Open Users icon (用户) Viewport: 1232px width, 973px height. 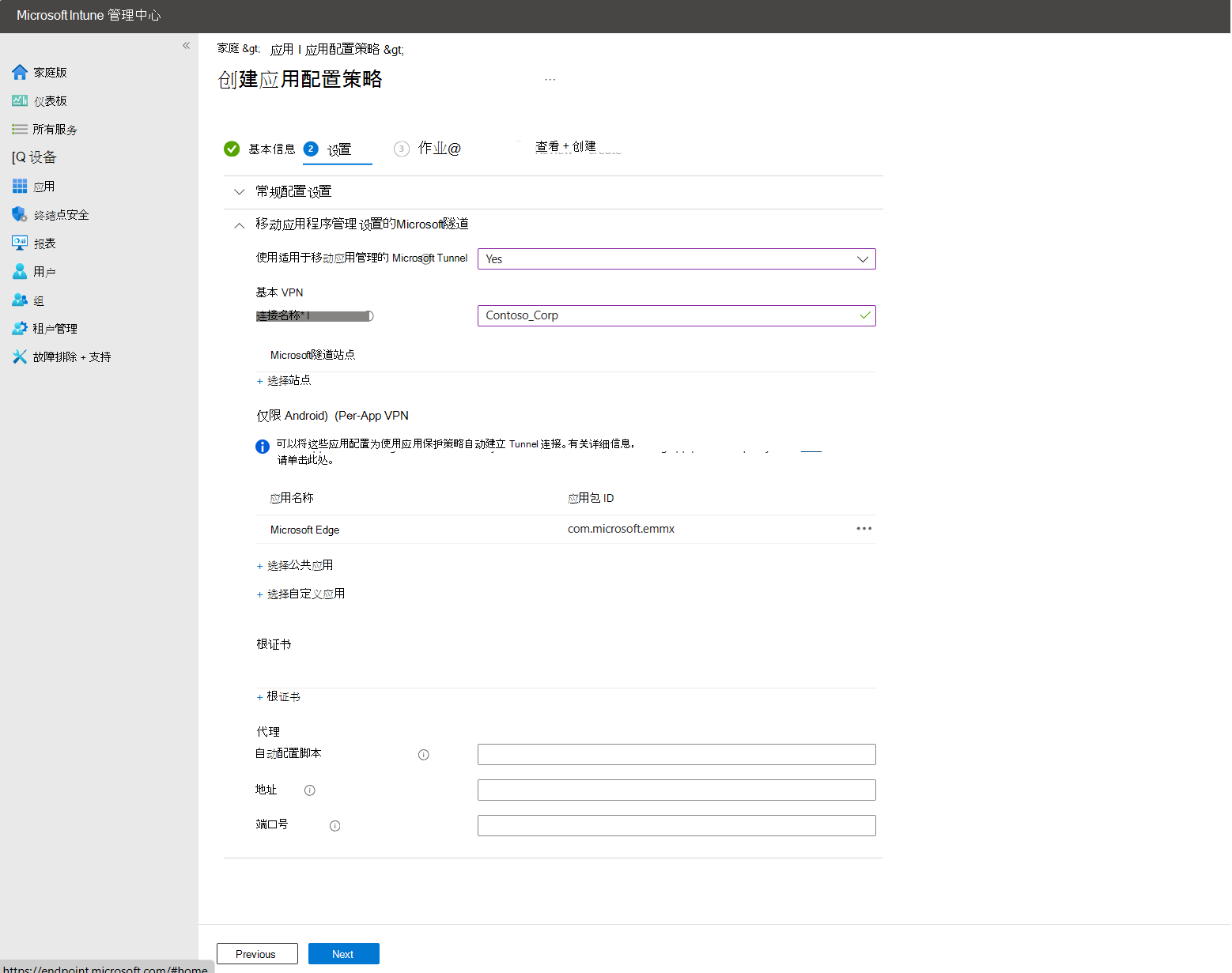pos(20,271)
